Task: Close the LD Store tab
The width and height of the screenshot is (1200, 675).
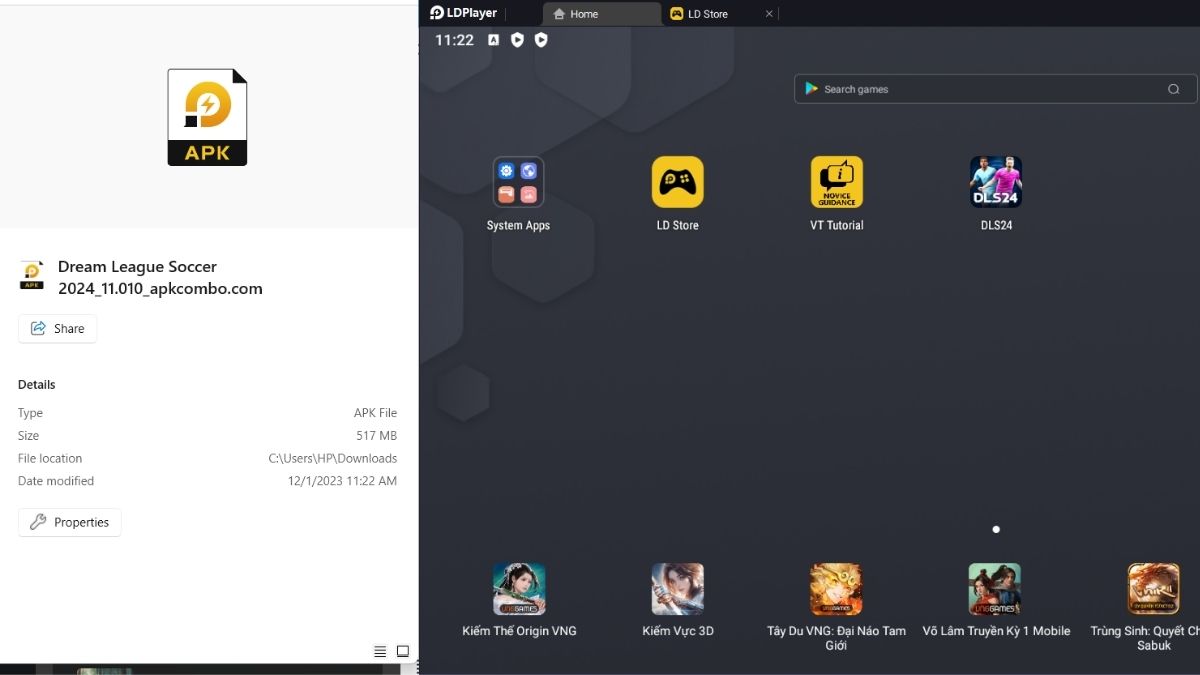Action: (x=769, y=14)
